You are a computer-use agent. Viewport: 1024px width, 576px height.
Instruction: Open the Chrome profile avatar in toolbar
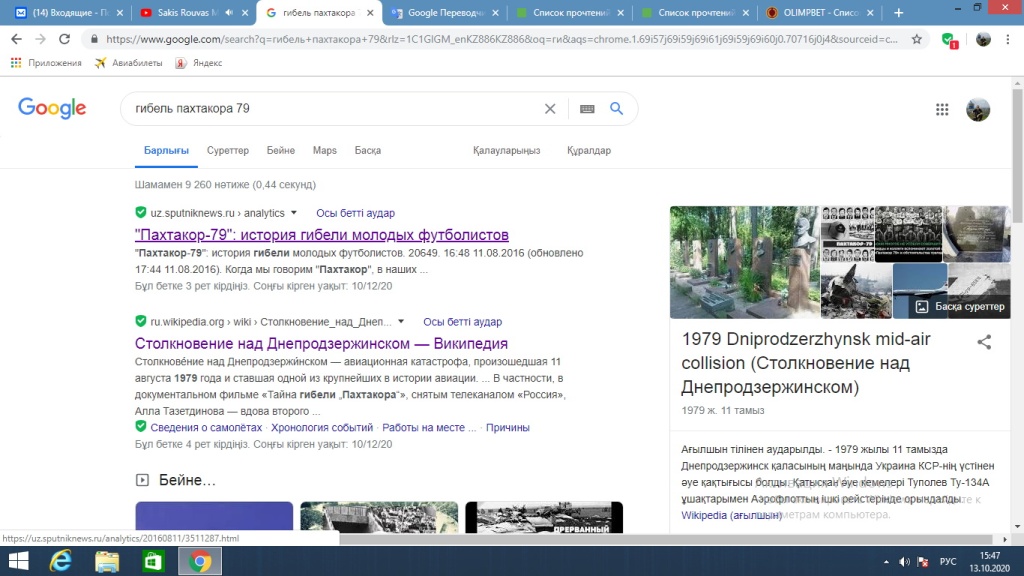point(983,39)
